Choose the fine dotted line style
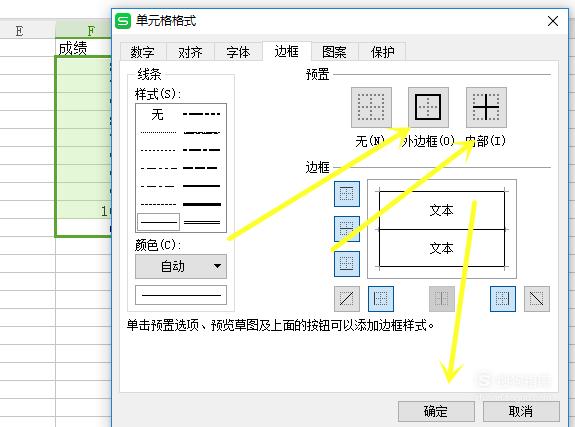This screenshot has width=575, height=427. click(158, 132)
